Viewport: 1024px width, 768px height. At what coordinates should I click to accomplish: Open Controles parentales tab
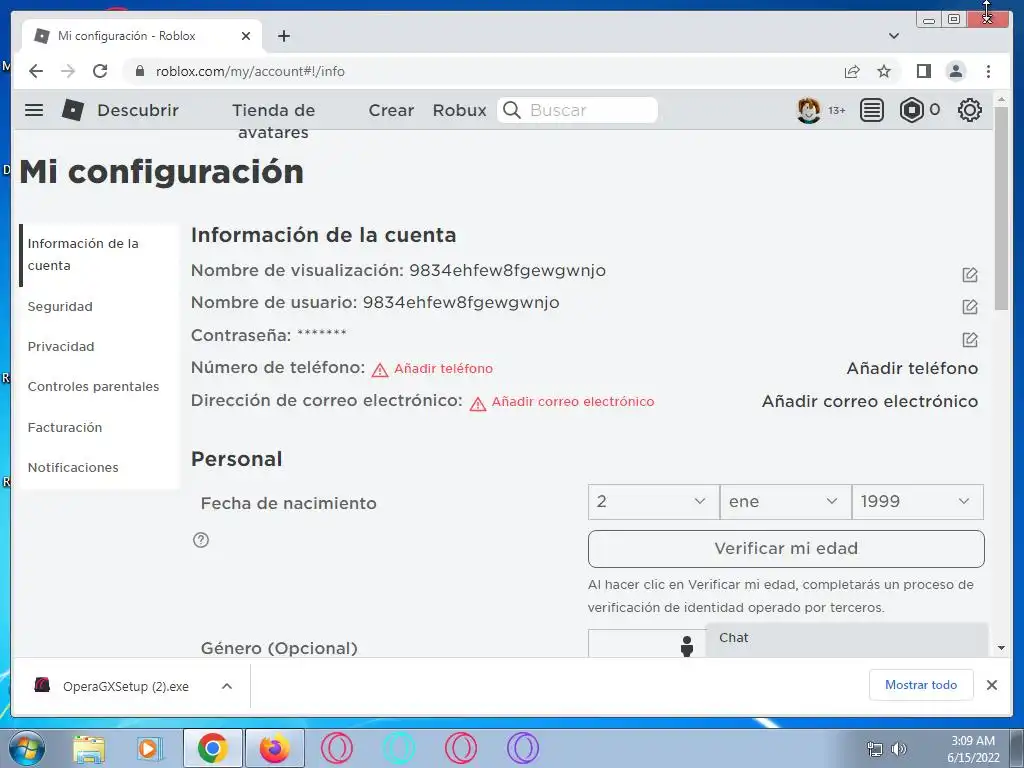(x=93, y=387)
